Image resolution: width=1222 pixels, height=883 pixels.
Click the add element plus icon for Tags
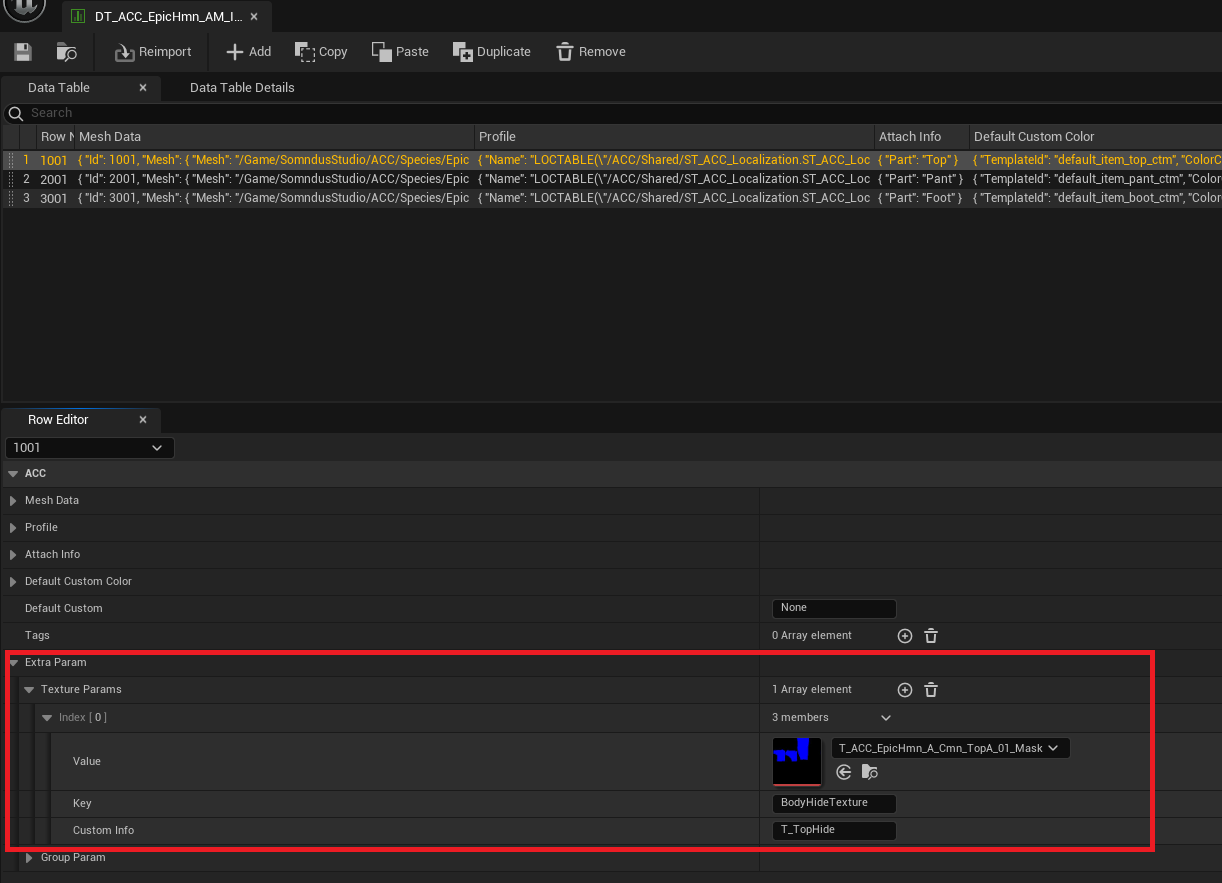click(x=904, y=636)
